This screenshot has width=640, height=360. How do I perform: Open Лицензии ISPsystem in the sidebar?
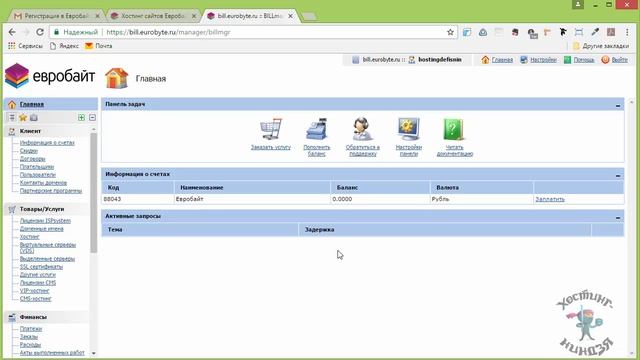pyautogui.click(x=45, y=221)
